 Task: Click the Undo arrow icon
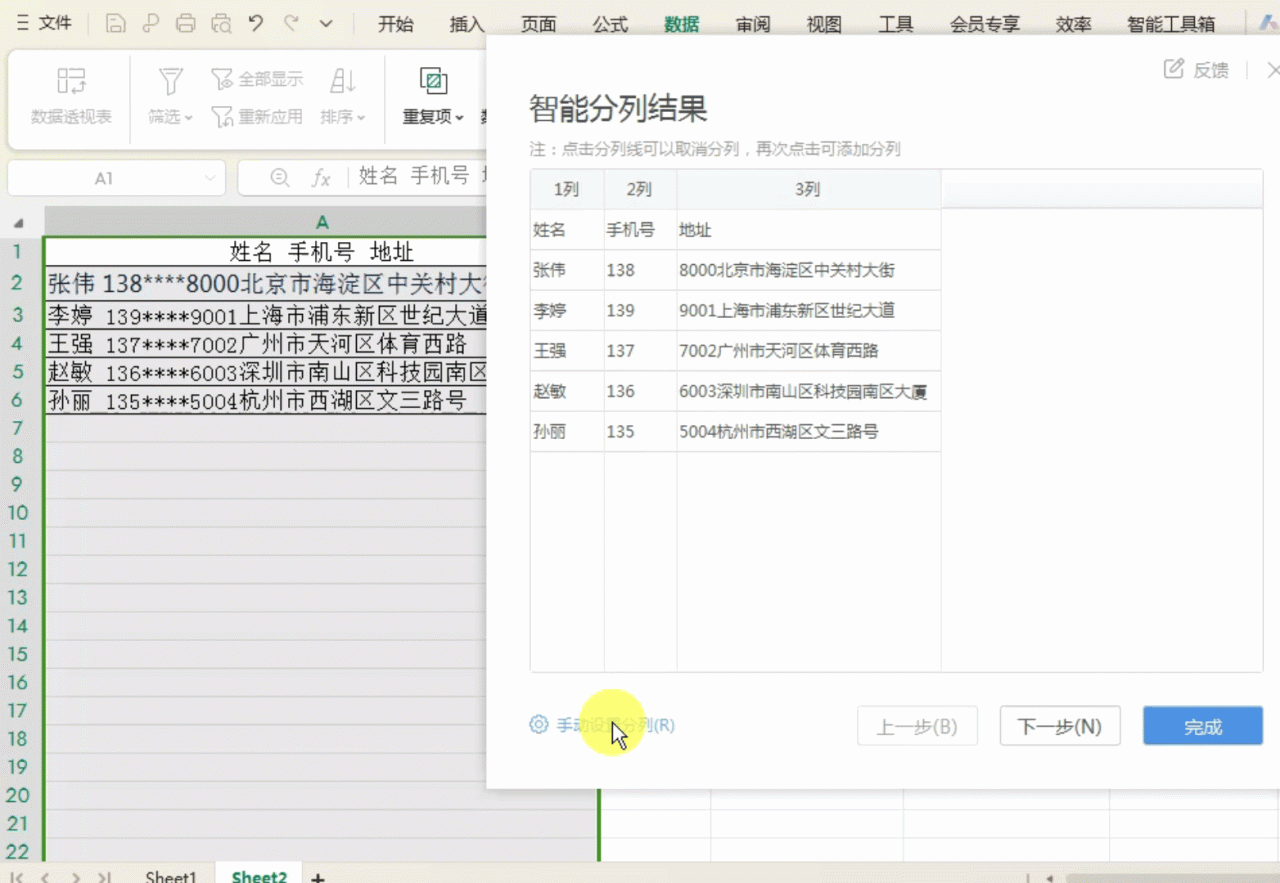256,23
